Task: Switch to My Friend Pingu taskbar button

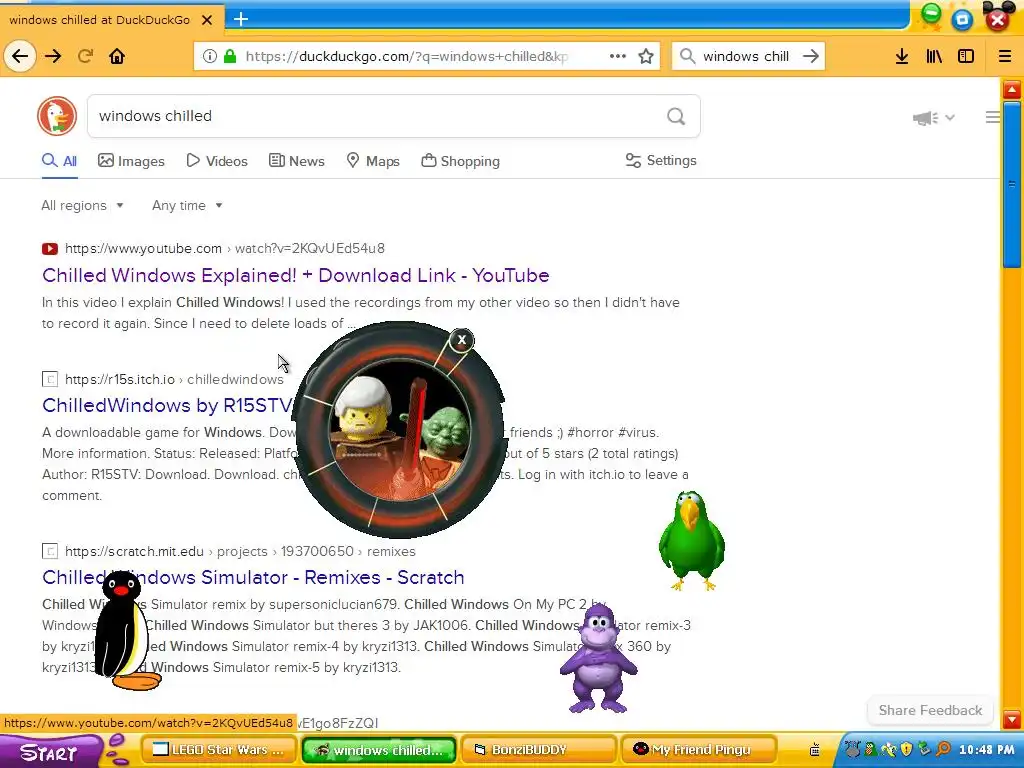Action: [699, 750]
